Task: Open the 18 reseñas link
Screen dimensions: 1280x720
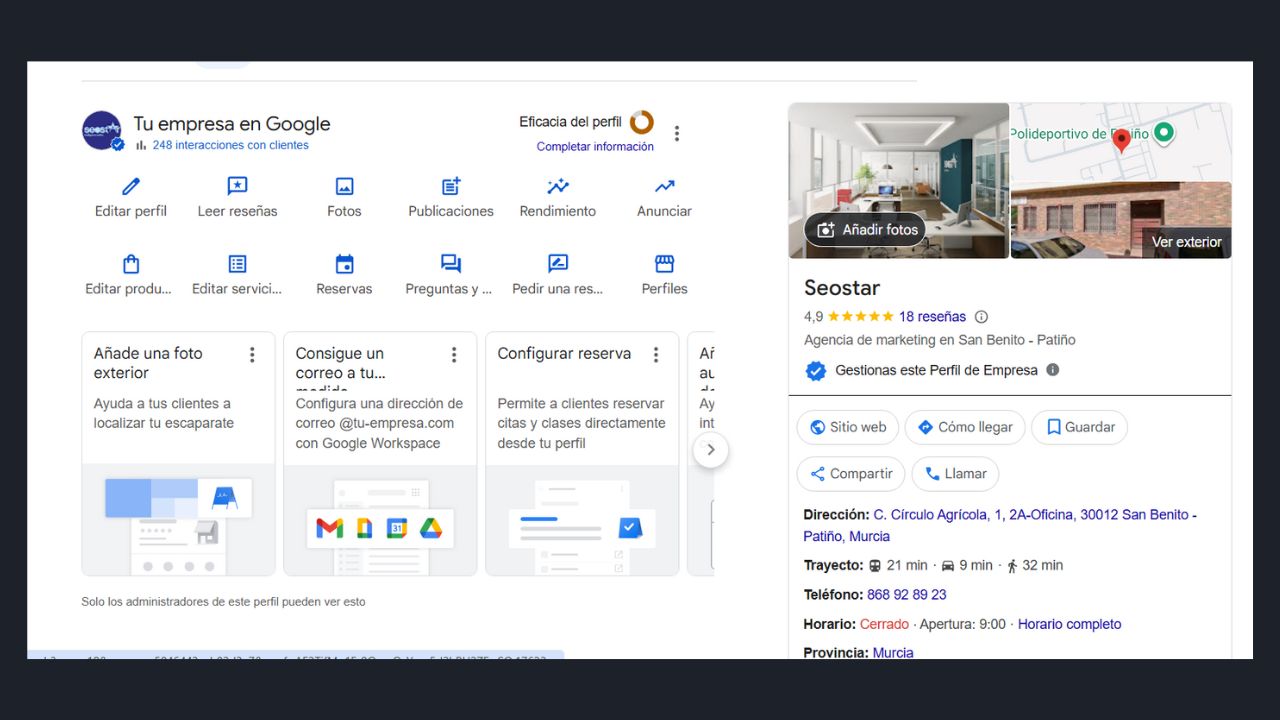Action: [x=932, y=317]
